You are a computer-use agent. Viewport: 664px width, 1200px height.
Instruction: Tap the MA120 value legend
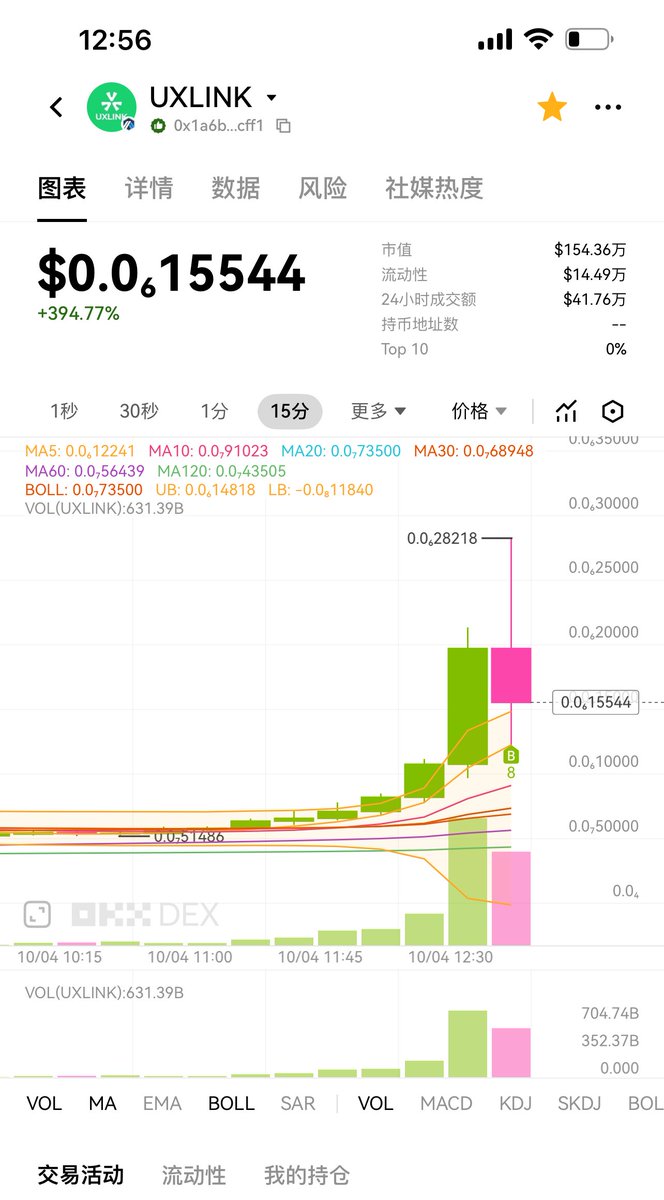pyautogui.click(x=222, y=471)
